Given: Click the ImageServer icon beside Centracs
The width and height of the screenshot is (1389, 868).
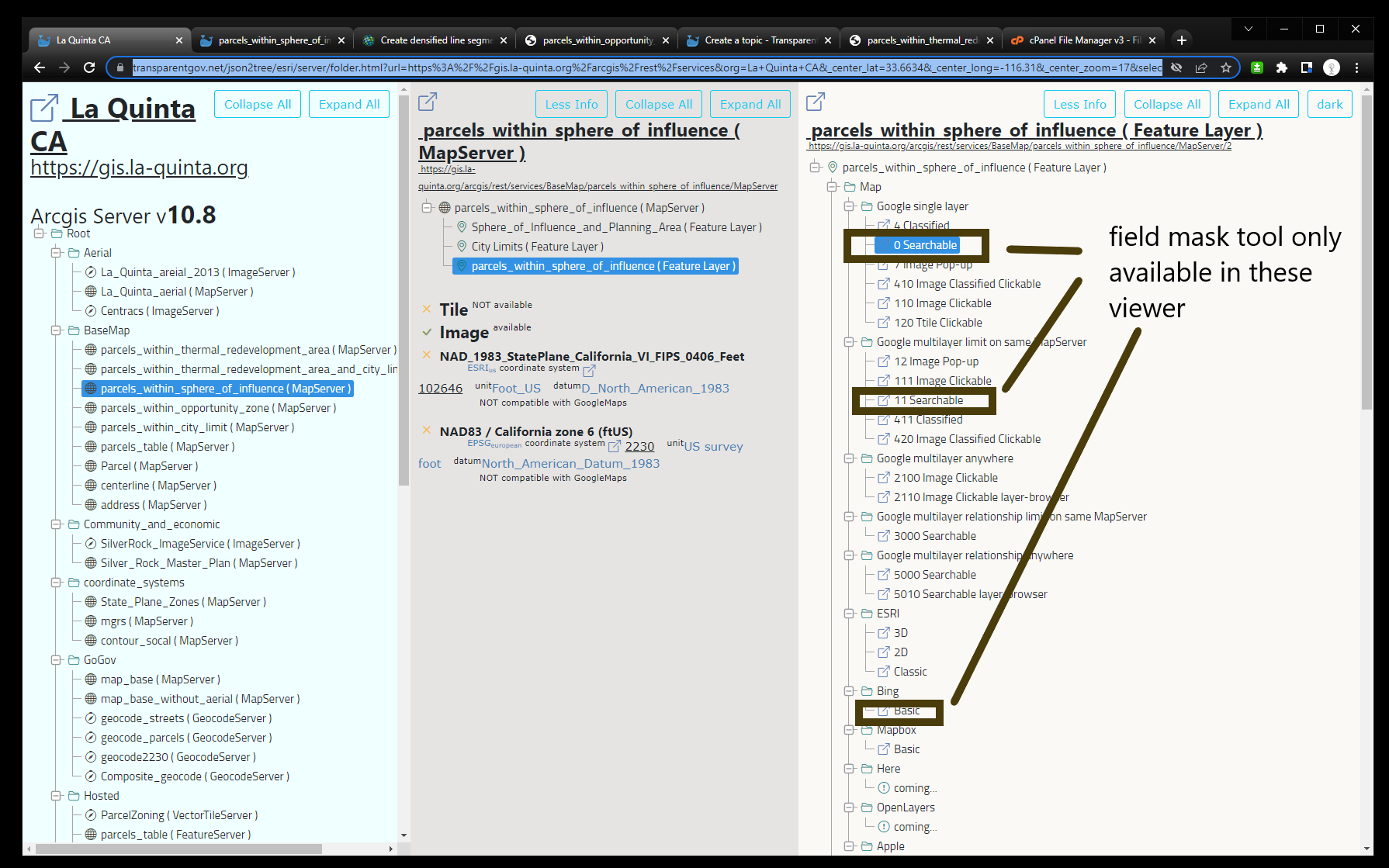Looking at the screenshot, I should point(89,310).
